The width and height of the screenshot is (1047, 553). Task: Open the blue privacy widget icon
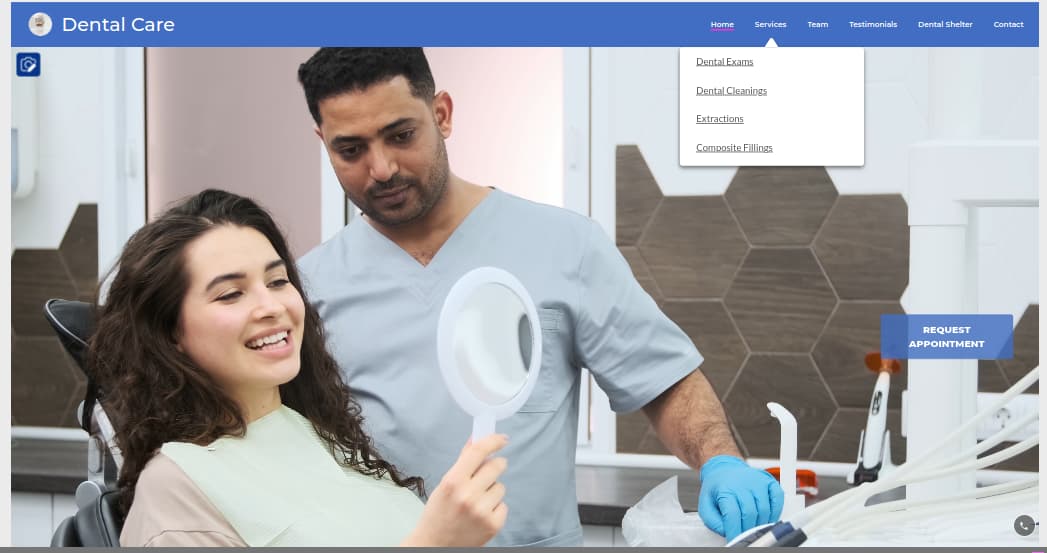click(28, 65)
